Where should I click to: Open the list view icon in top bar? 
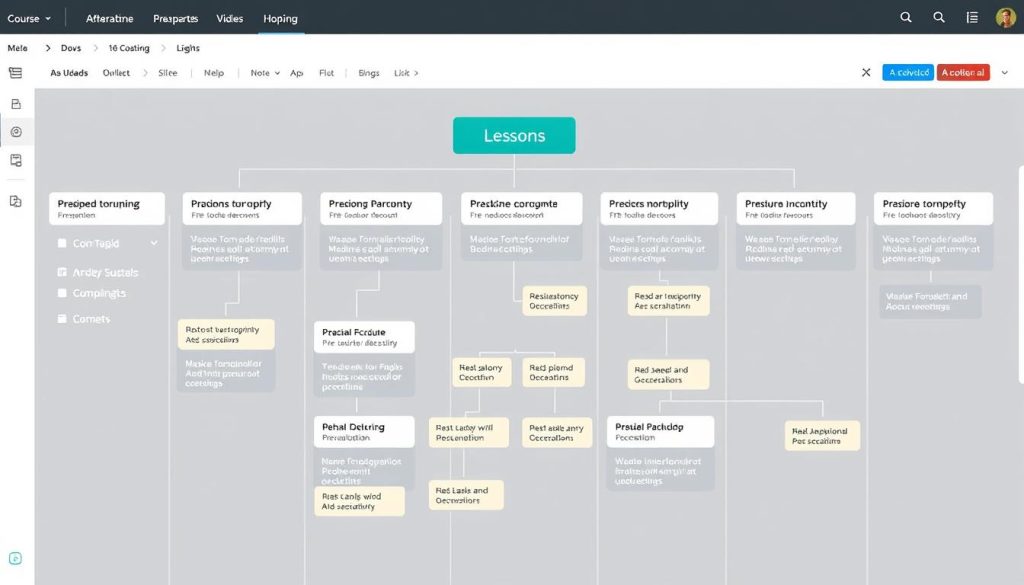coord(972,17)
